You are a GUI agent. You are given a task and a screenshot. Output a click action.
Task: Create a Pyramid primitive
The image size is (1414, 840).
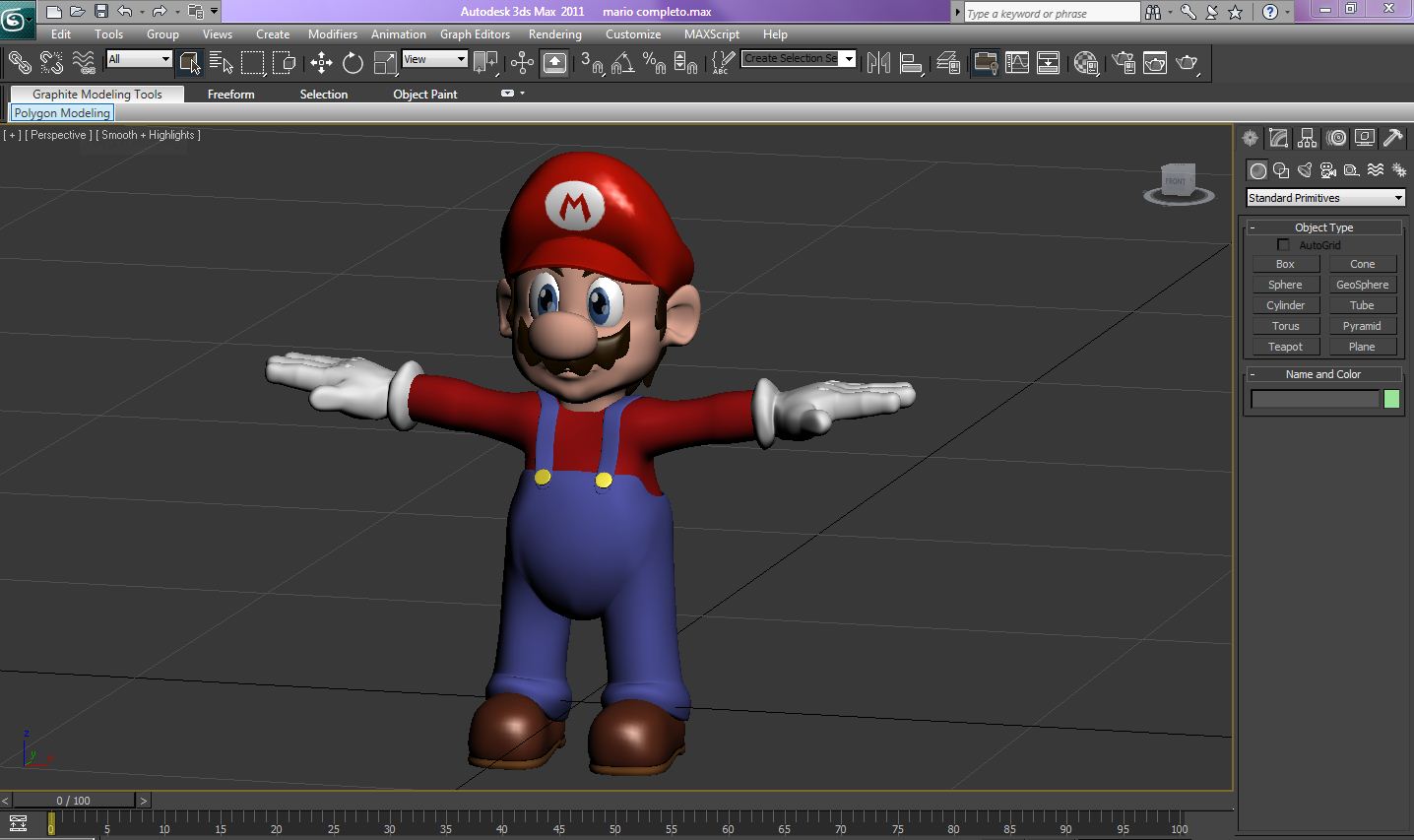pos(1363,326)
